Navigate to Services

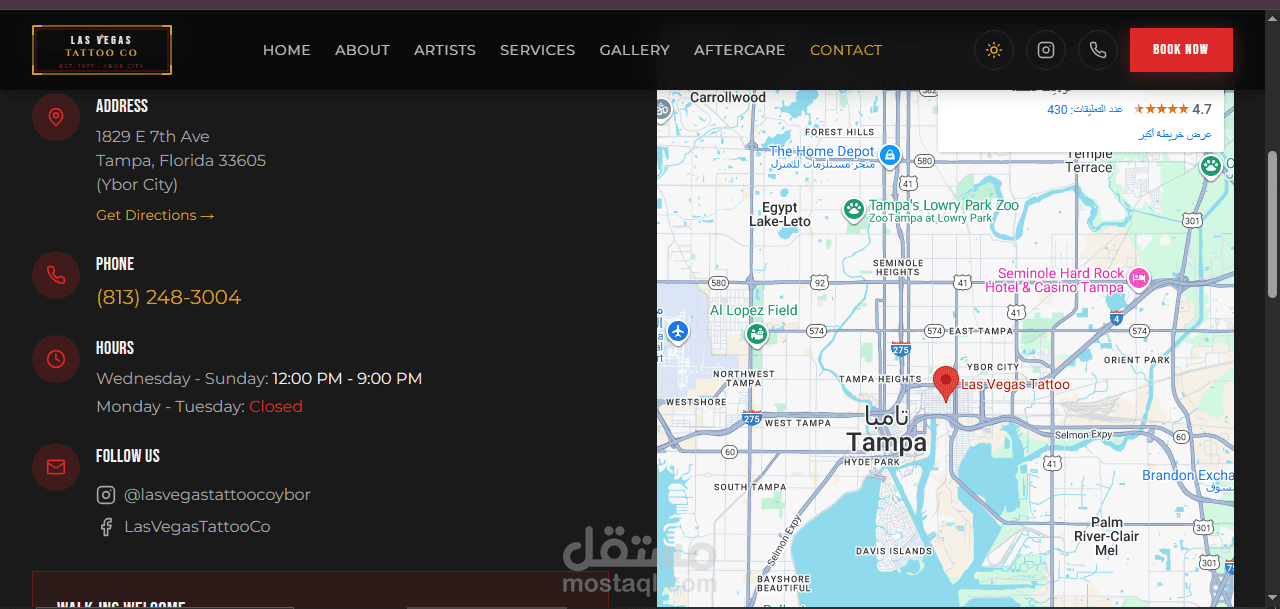(x=538, y=50)
